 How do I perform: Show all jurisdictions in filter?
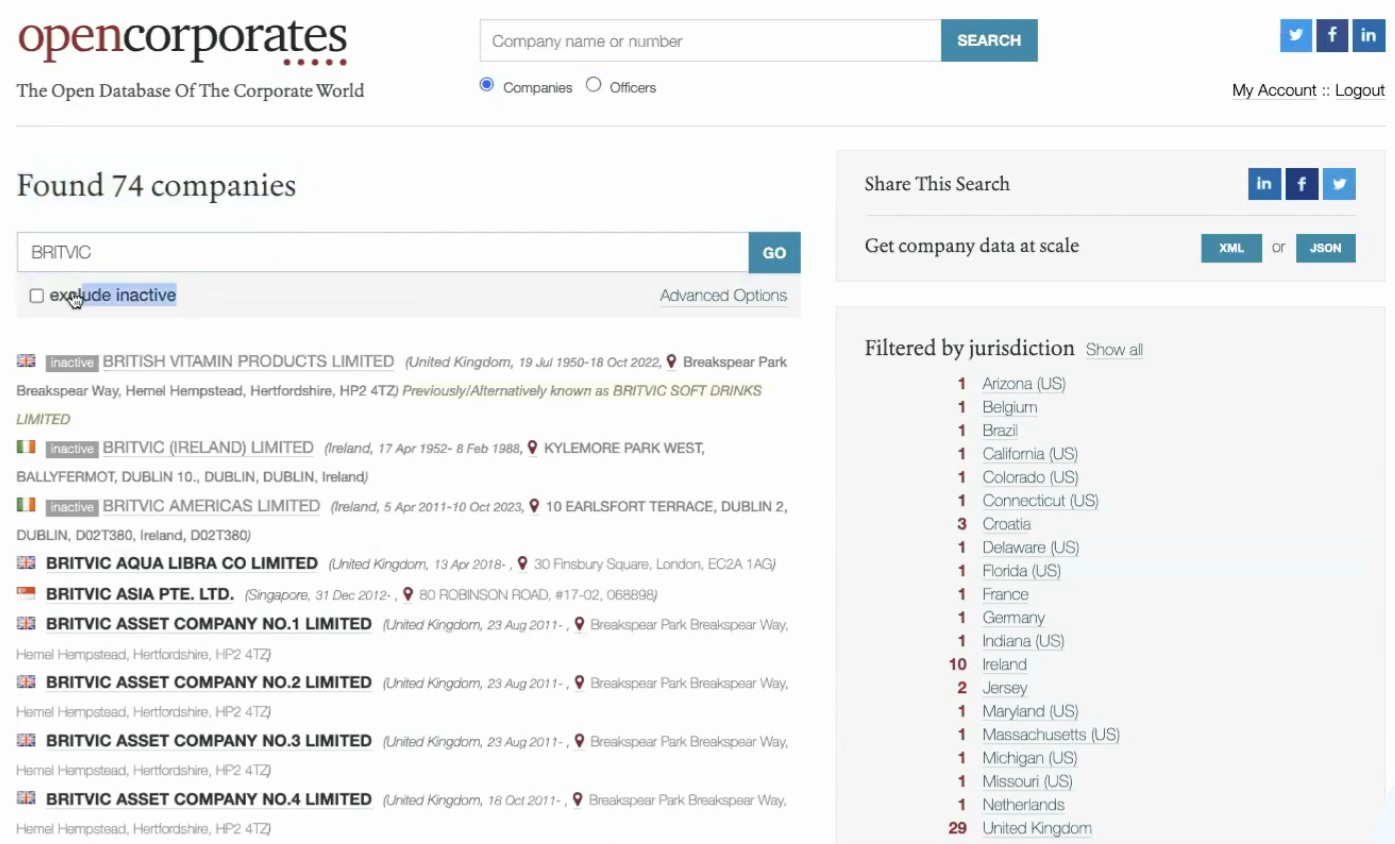(1114, 350)
